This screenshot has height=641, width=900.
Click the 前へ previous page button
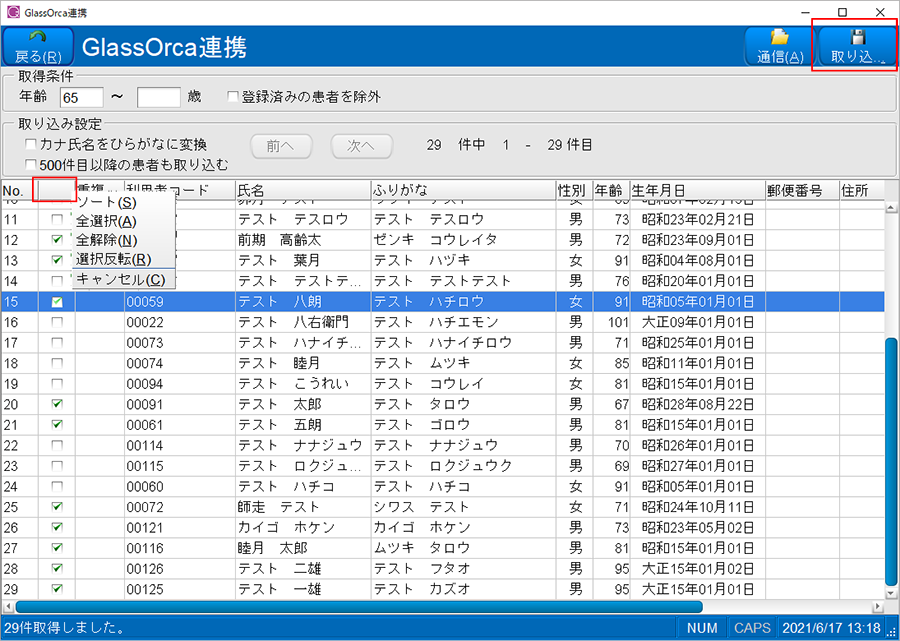pos(281,145)
